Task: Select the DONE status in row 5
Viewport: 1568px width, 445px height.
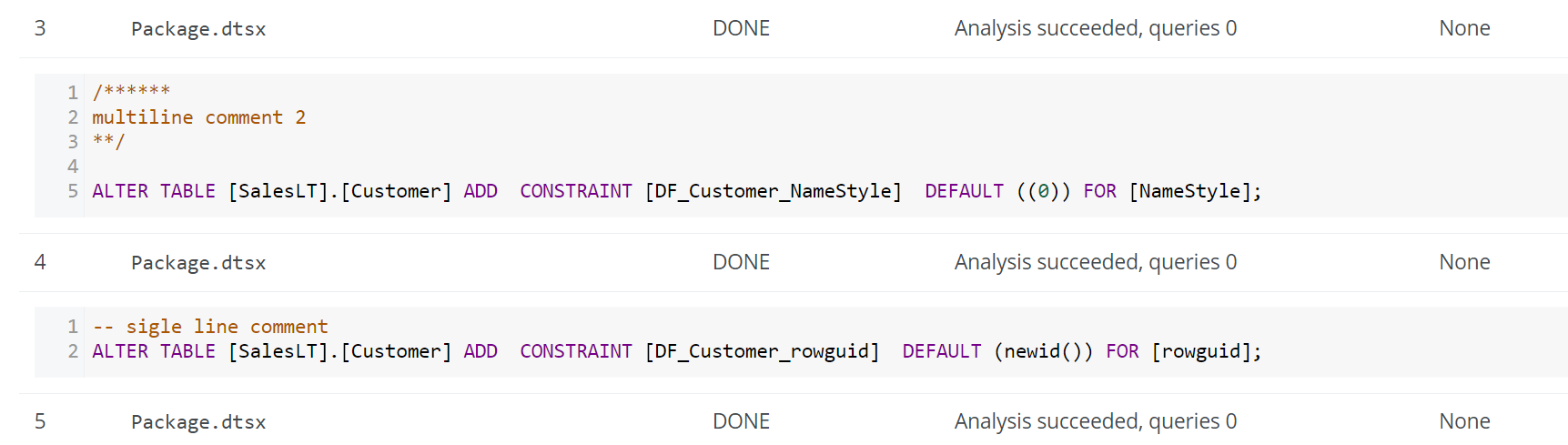Action: point(741,421)
